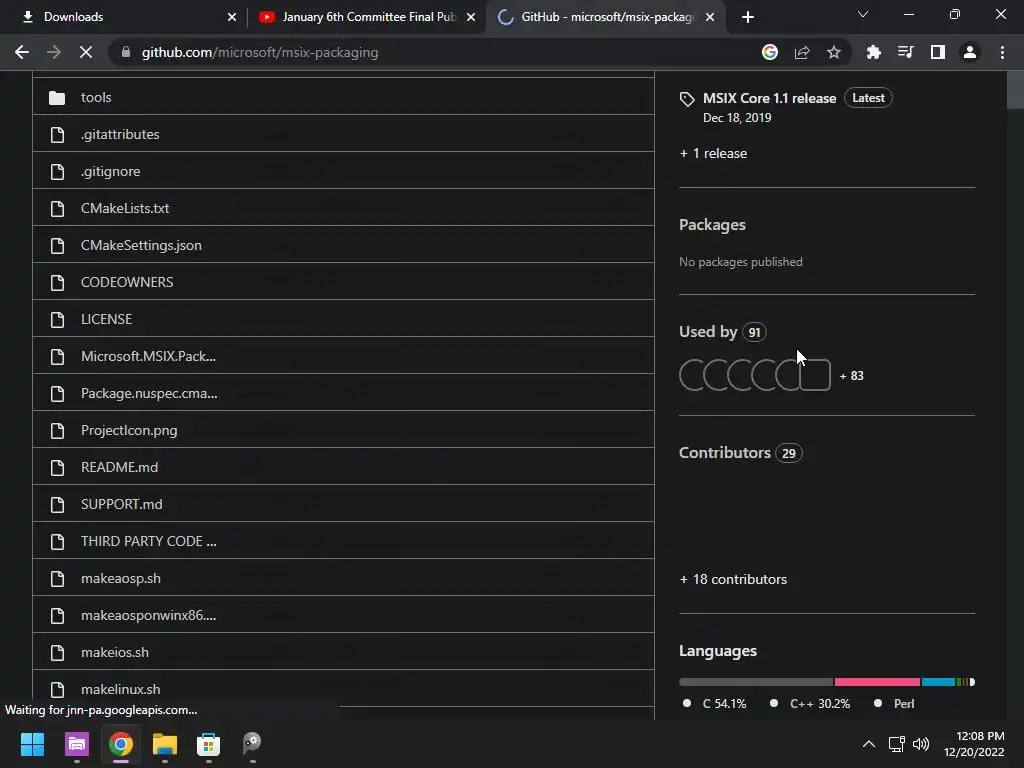Open the makeaosponwinx86 file
The image size is (1024, 768).
pyautogui.click(x=148, y=615)
